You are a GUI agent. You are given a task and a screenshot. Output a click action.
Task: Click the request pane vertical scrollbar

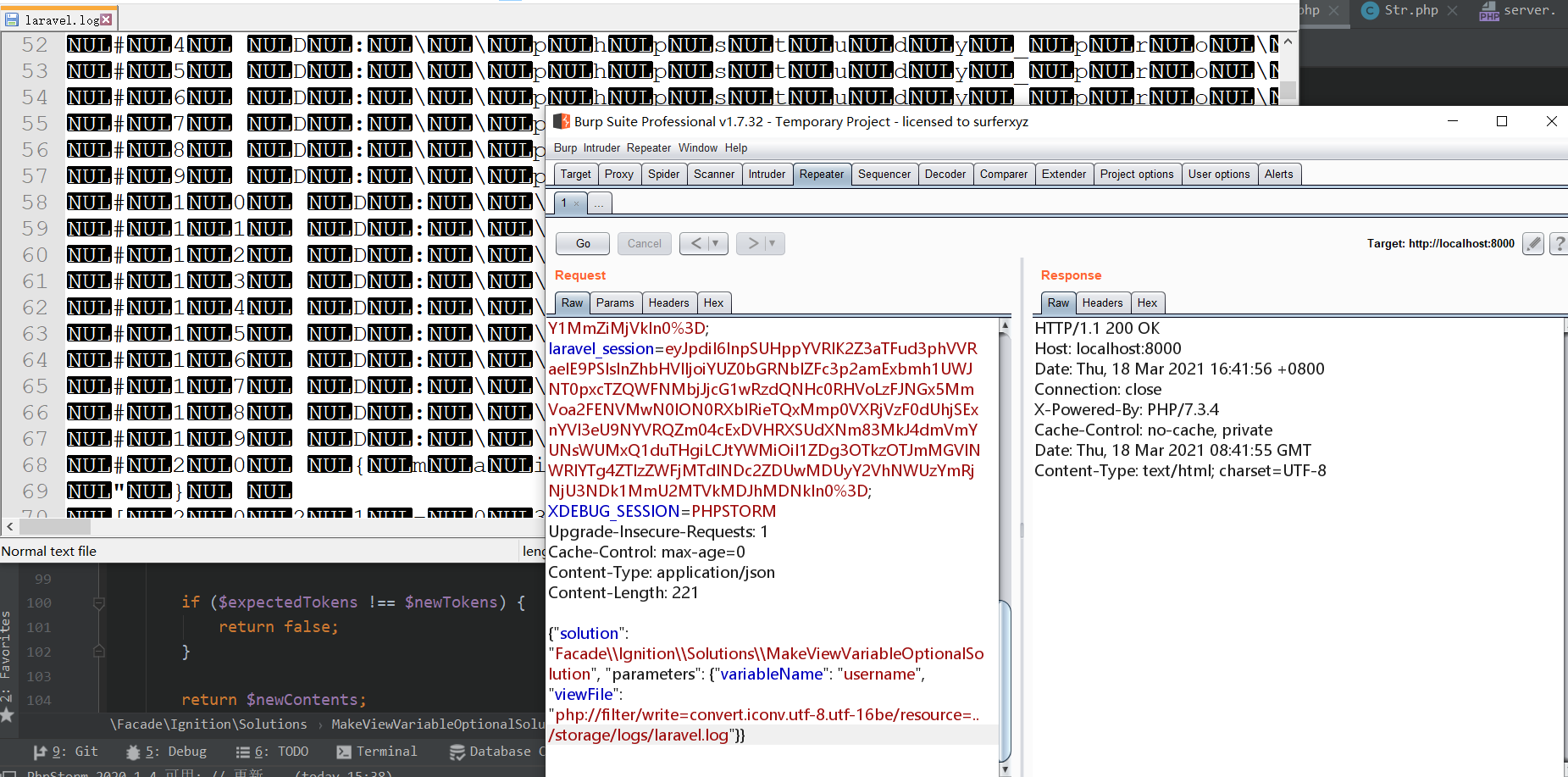1005,542
